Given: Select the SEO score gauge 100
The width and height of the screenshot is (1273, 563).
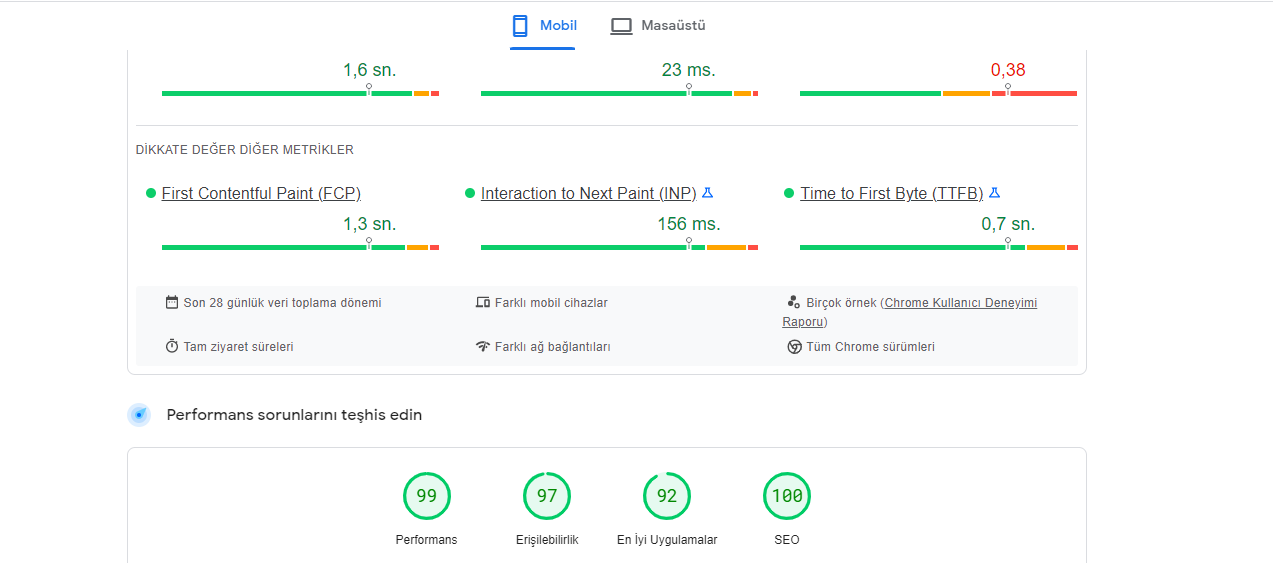Looking at the screenshot, I should (x=787, y=496).
